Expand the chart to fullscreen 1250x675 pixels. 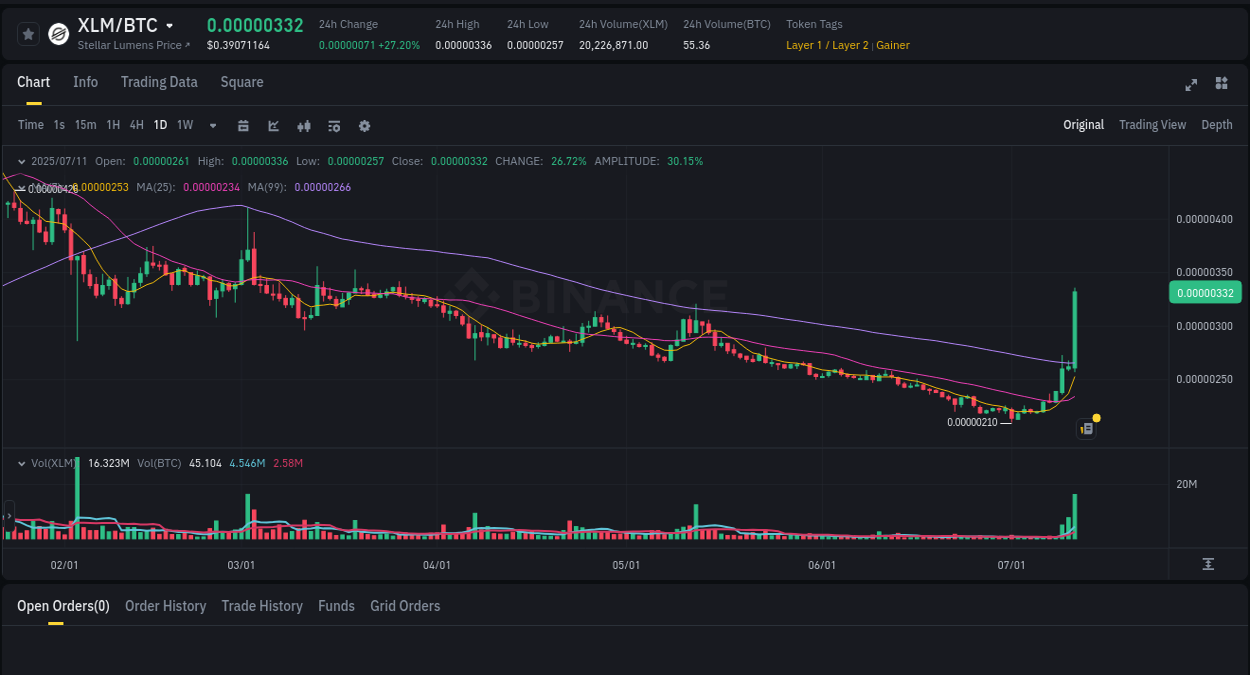coord(1191,85)
